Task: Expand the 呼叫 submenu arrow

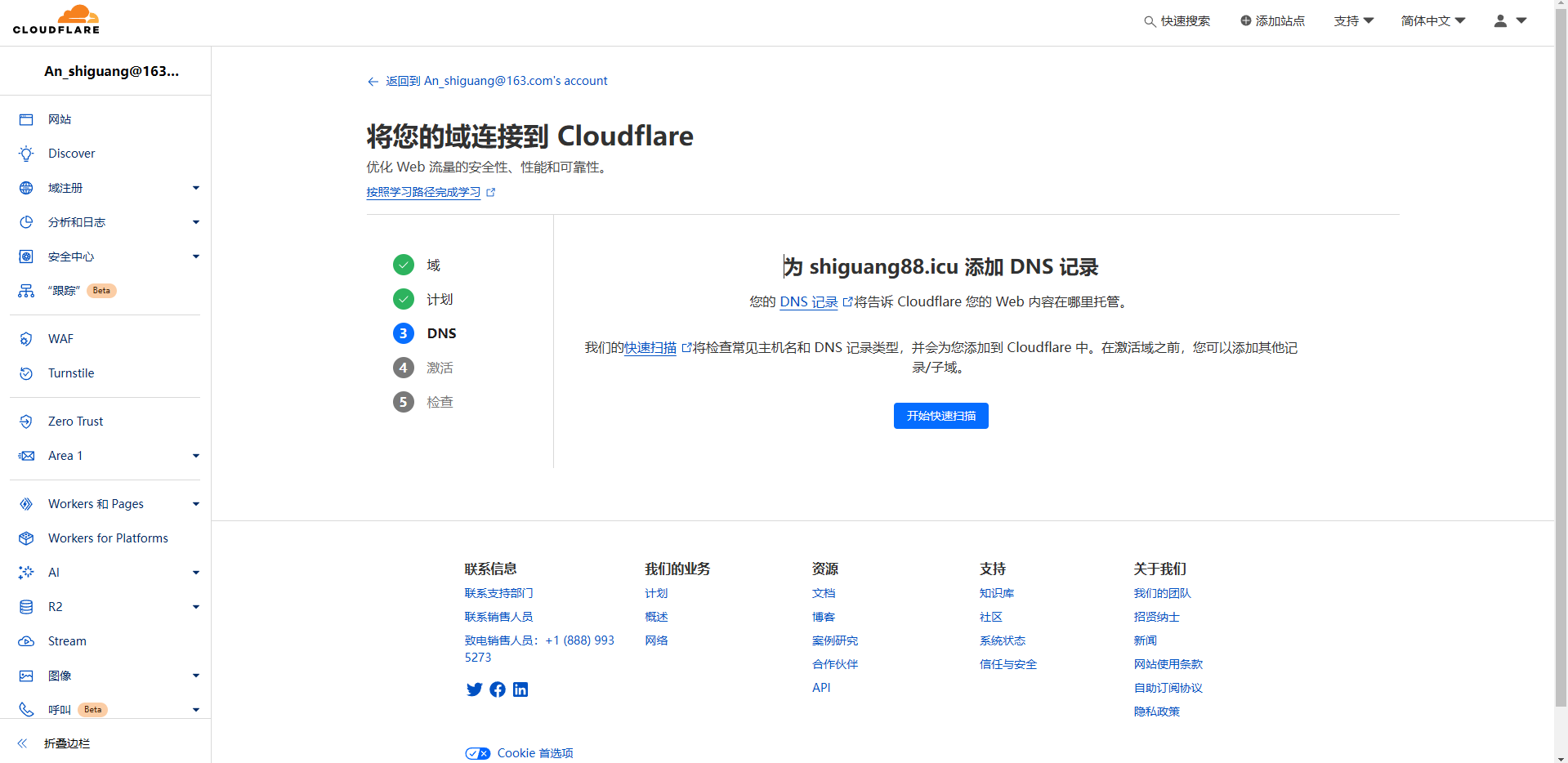Action: pyautogui.click(x=196, y=710)
